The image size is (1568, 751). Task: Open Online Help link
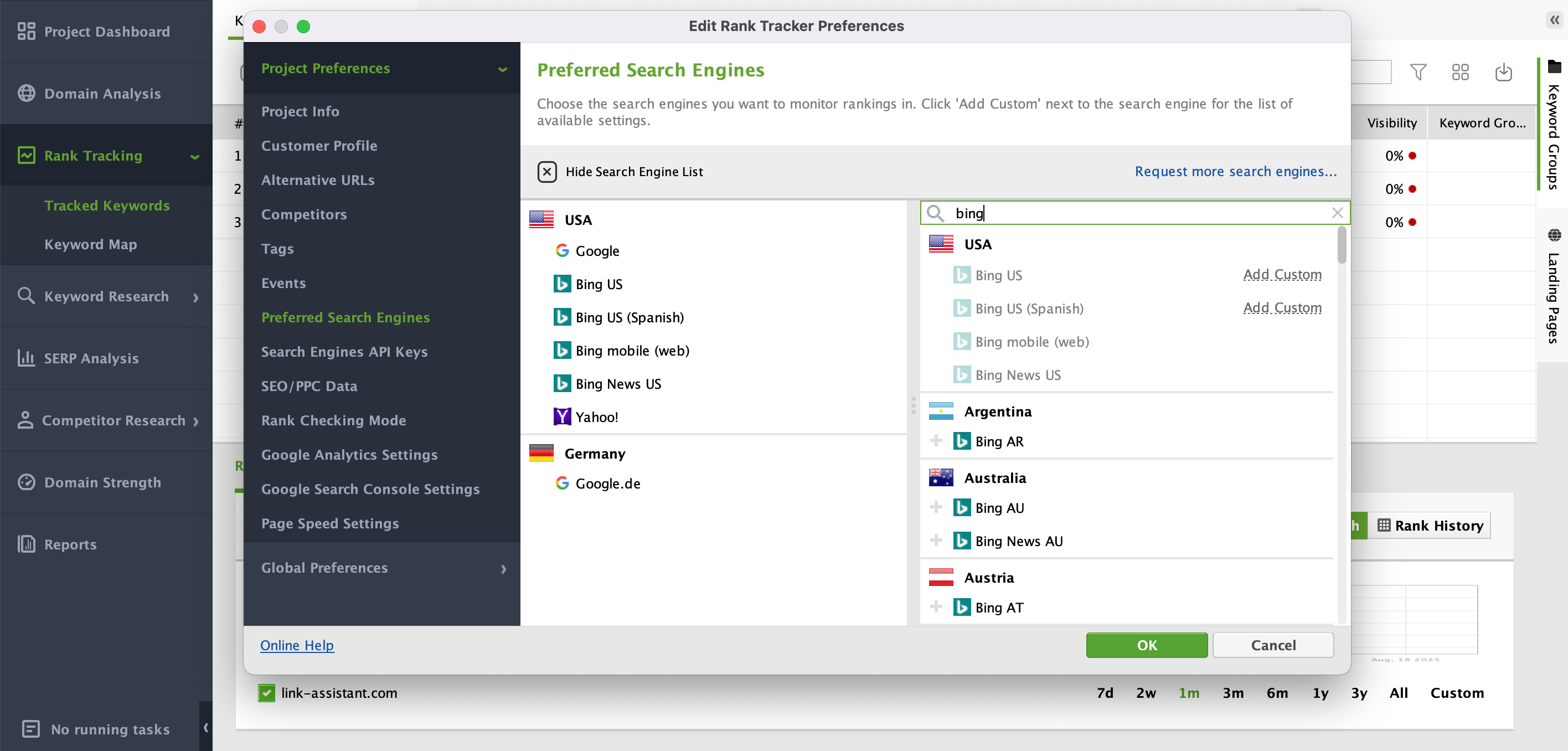coord(297,645)
